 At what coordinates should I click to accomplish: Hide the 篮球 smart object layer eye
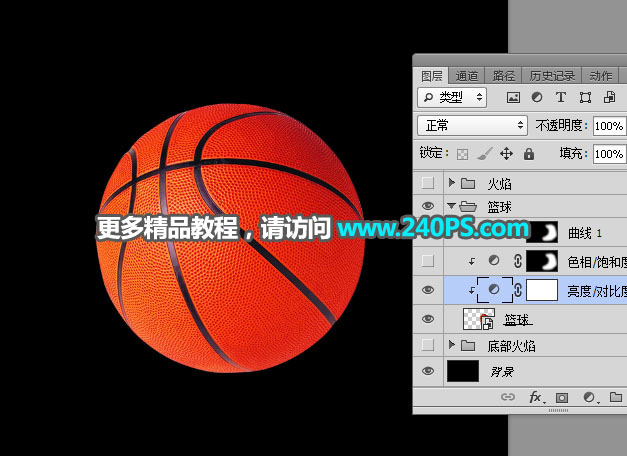click(428, 319)
